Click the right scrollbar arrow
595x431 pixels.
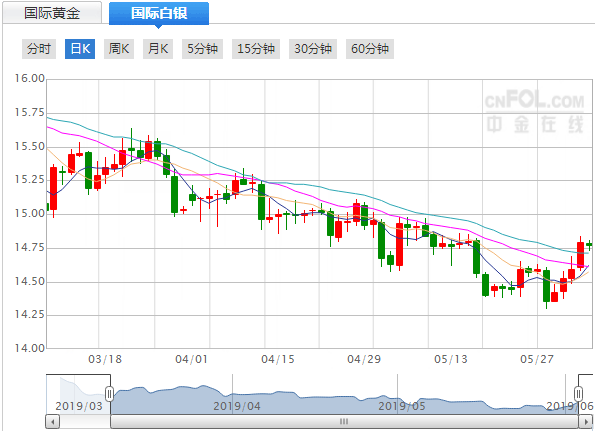(585, 422)
